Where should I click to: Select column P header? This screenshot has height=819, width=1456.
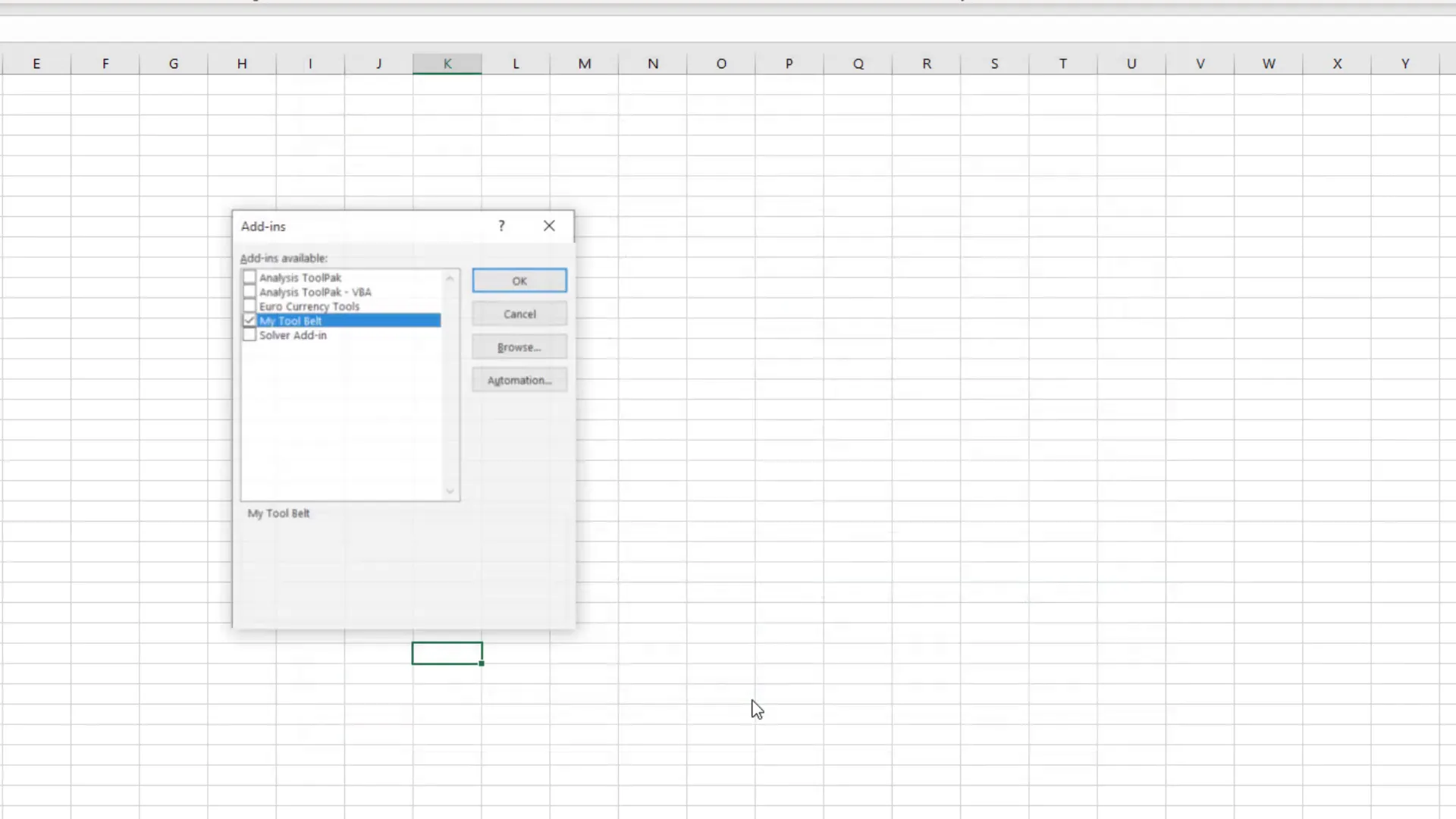click(789, 64)
